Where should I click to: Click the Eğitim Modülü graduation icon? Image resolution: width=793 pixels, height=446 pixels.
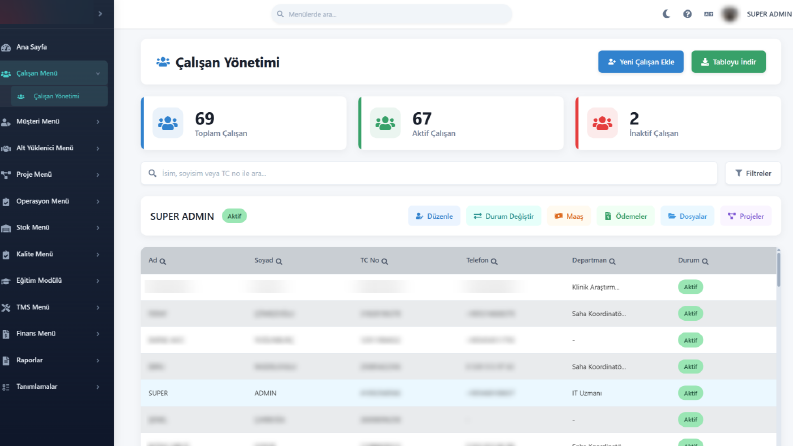coord(6,281)
